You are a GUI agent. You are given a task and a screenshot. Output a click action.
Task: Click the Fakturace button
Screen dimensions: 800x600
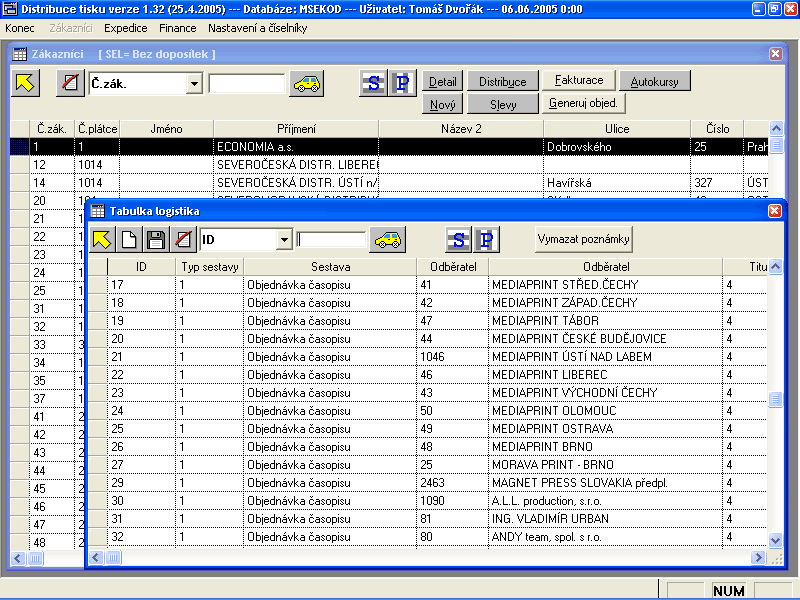[579, 81]
